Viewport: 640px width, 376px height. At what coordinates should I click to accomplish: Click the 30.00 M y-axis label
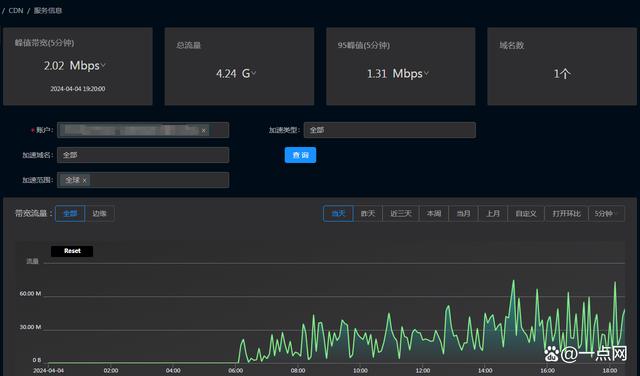(30, 327)
